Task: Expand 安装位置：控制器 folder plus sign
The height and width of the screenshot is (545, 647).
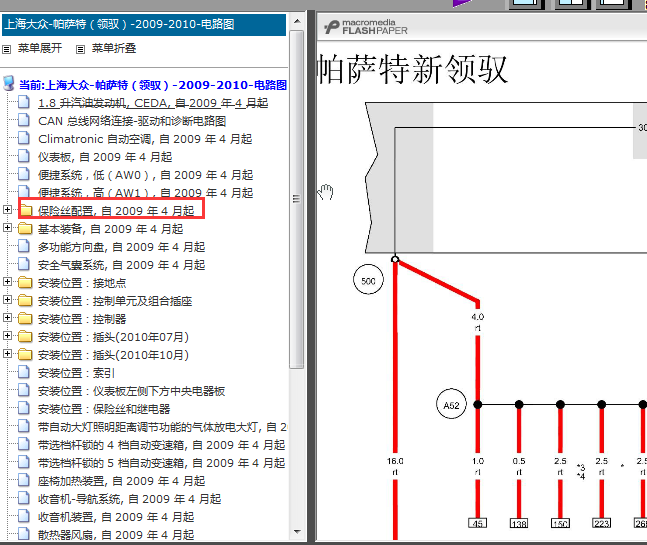Action: click(7, 318)
